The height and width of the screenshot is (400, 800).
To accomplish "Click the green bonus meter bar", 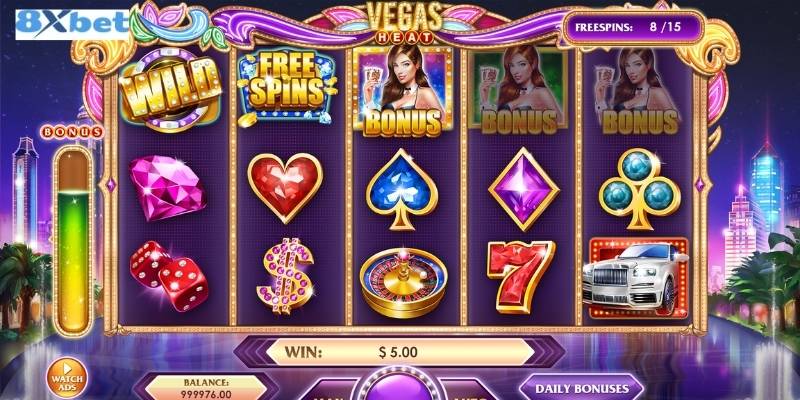I will [73, 240].
